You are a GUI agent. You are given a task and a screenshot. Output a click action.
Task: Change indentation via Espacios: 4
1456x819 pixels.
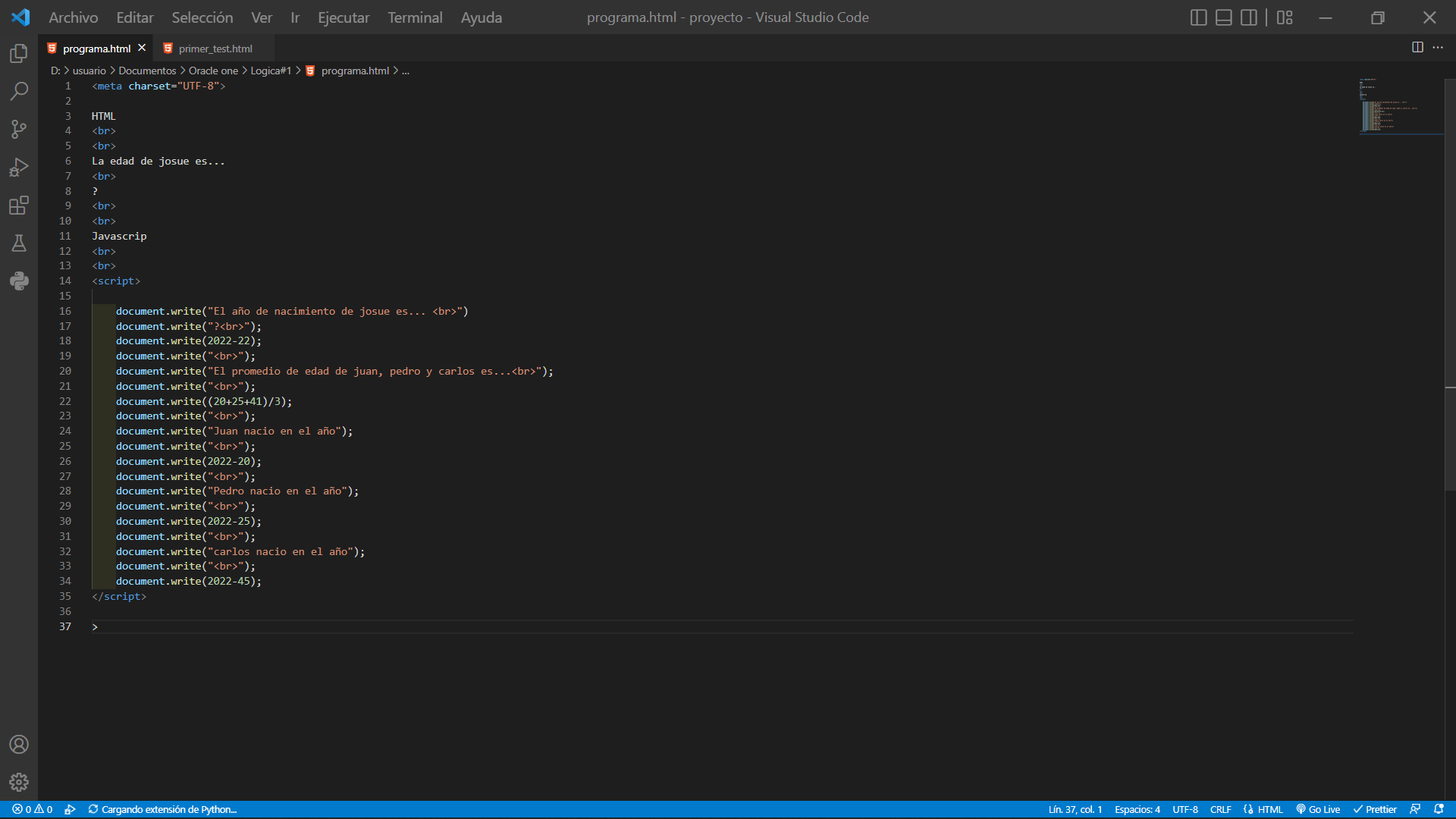(1137, 809)
